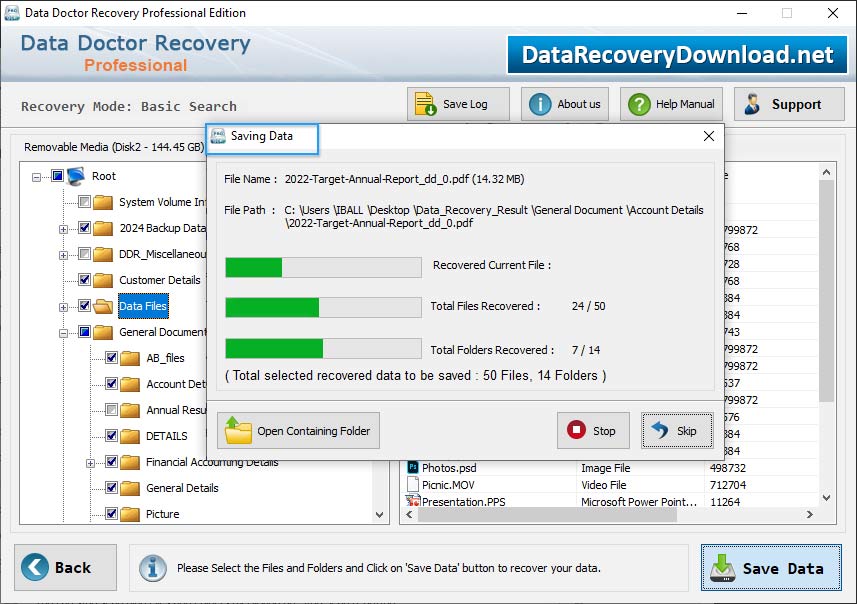Uncheck the General Details checkbox
Image resolution: width=857 pixels, height=604 pixels.
(x=111, y=488)
